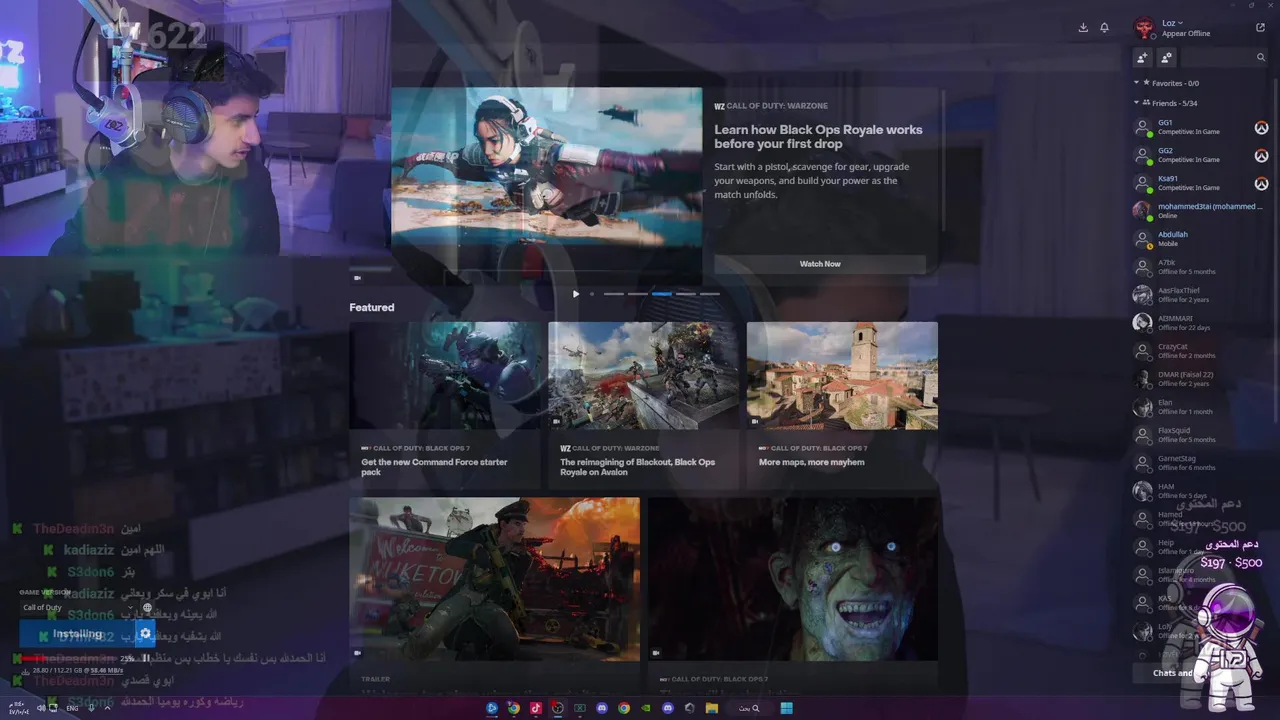Open Blackout reimagining Warzone card
Screen dimensions: 1280x720
643,406
